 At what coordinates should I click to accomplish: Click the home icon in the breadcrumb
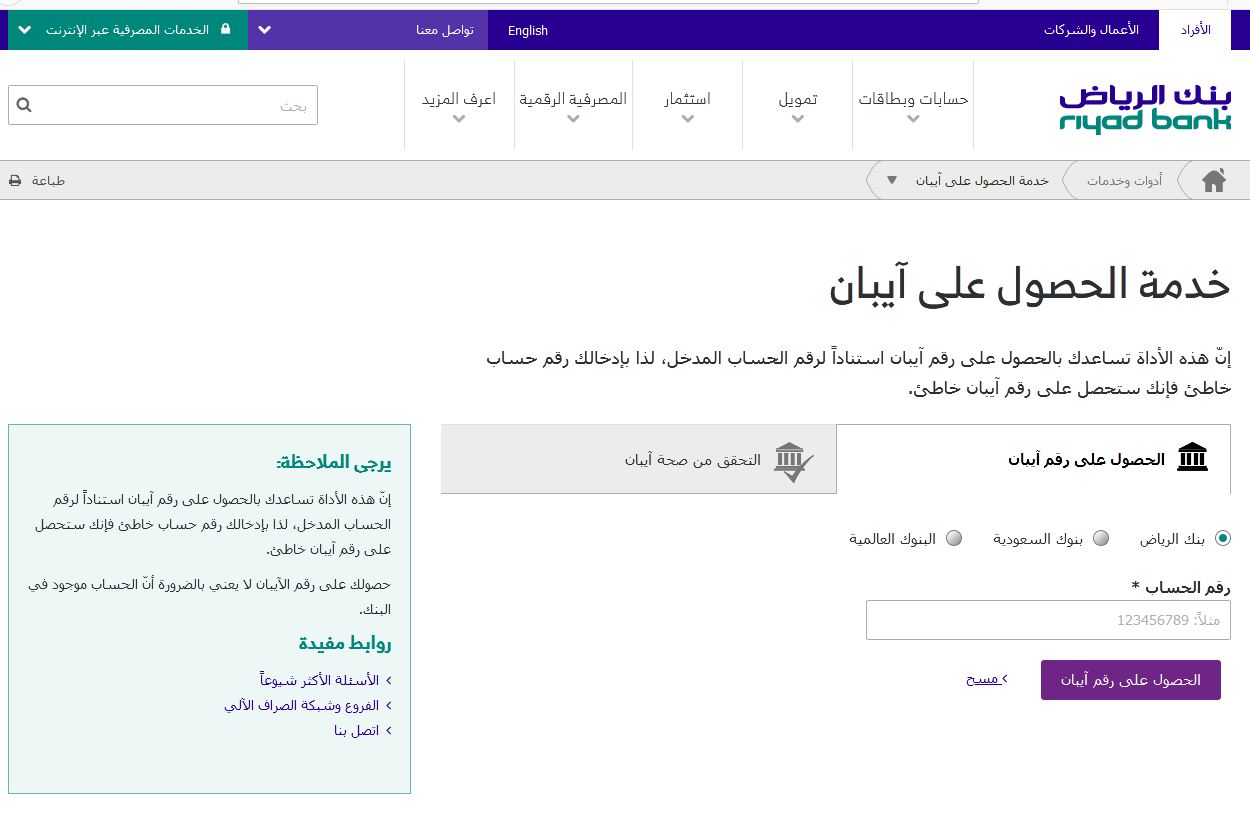(x=1214, y=180)
